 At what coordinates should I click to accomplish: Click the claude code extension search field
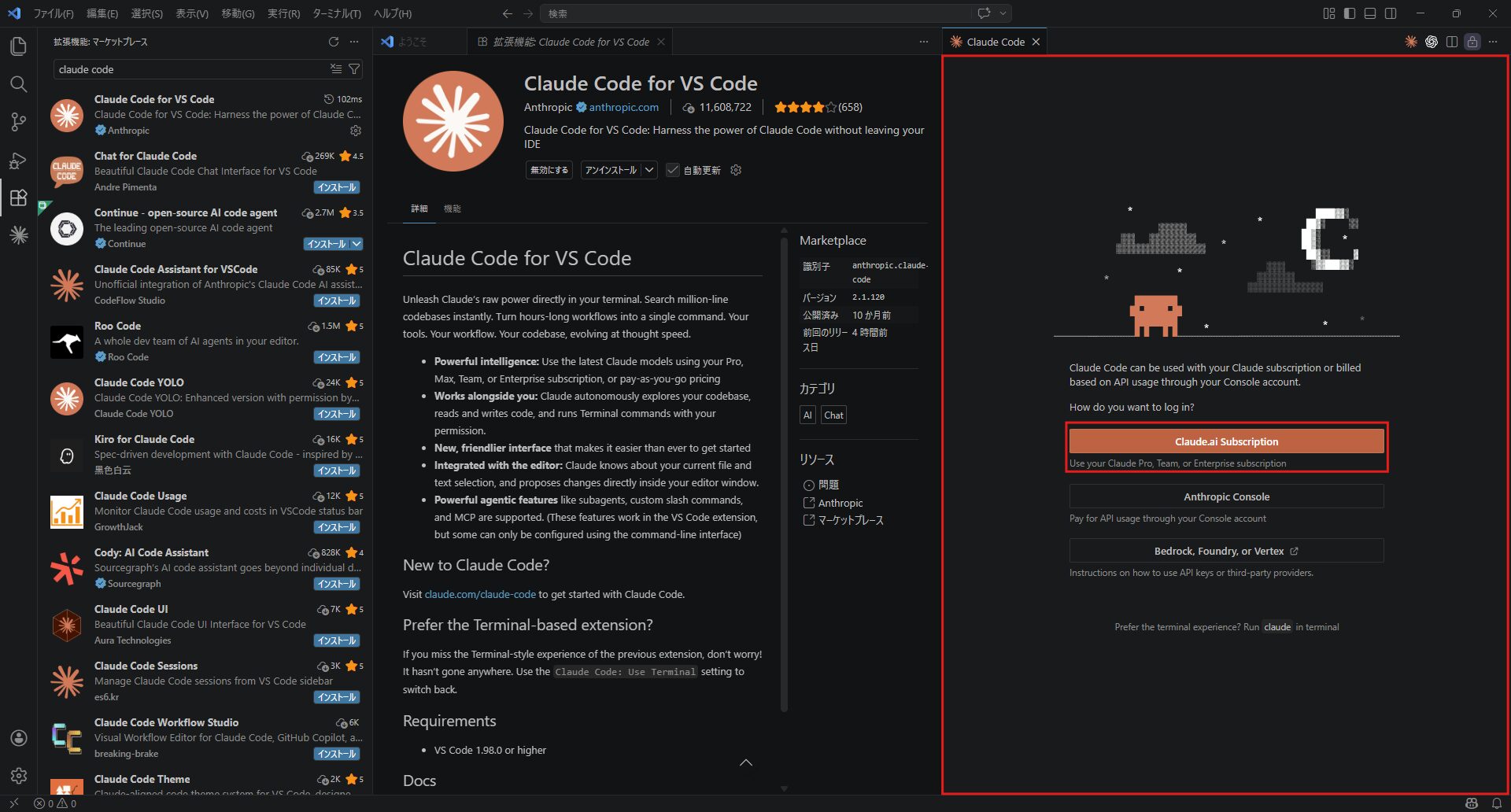click(x=189, y=69)
